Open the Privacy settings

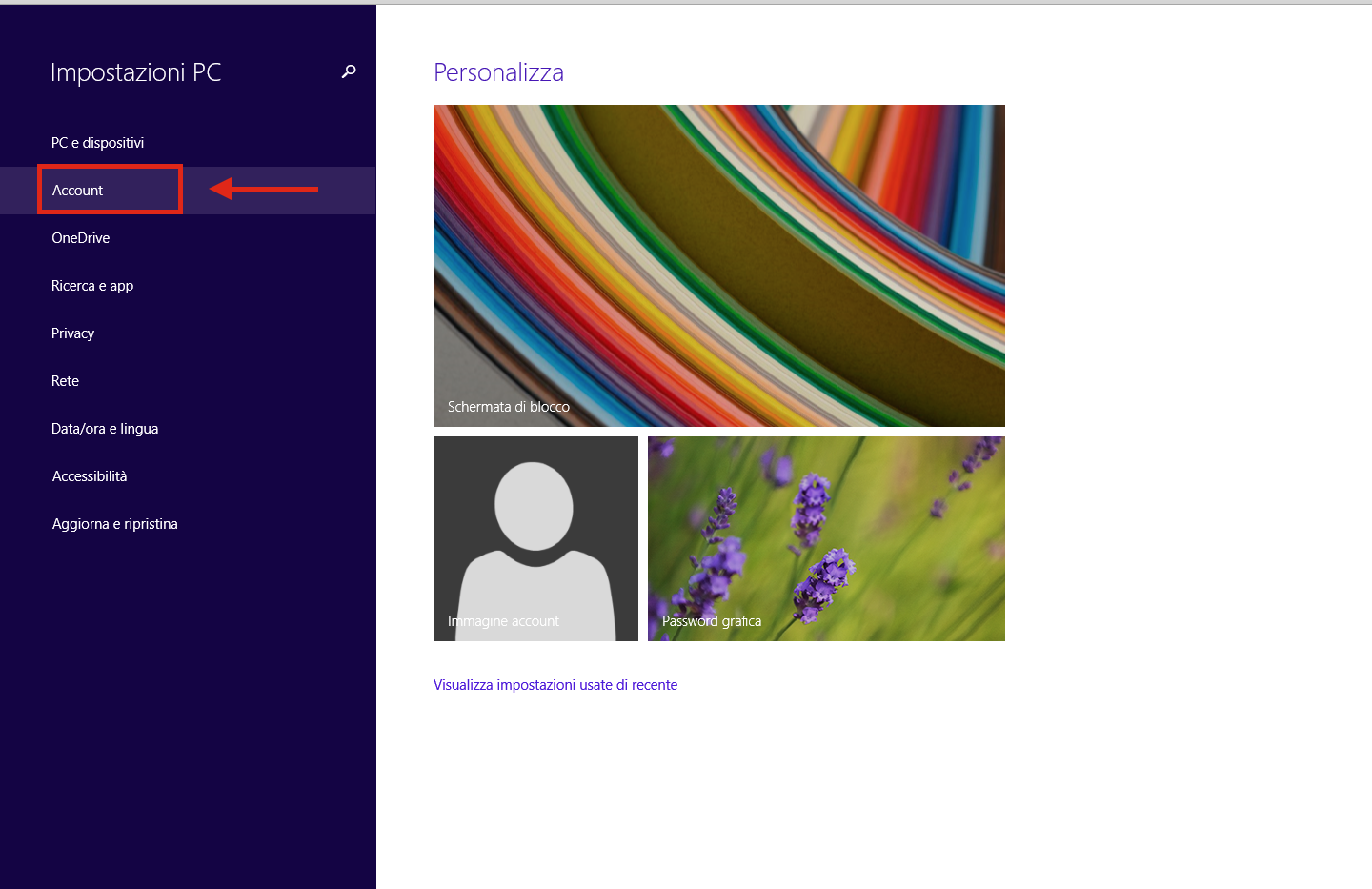point(188,333)
